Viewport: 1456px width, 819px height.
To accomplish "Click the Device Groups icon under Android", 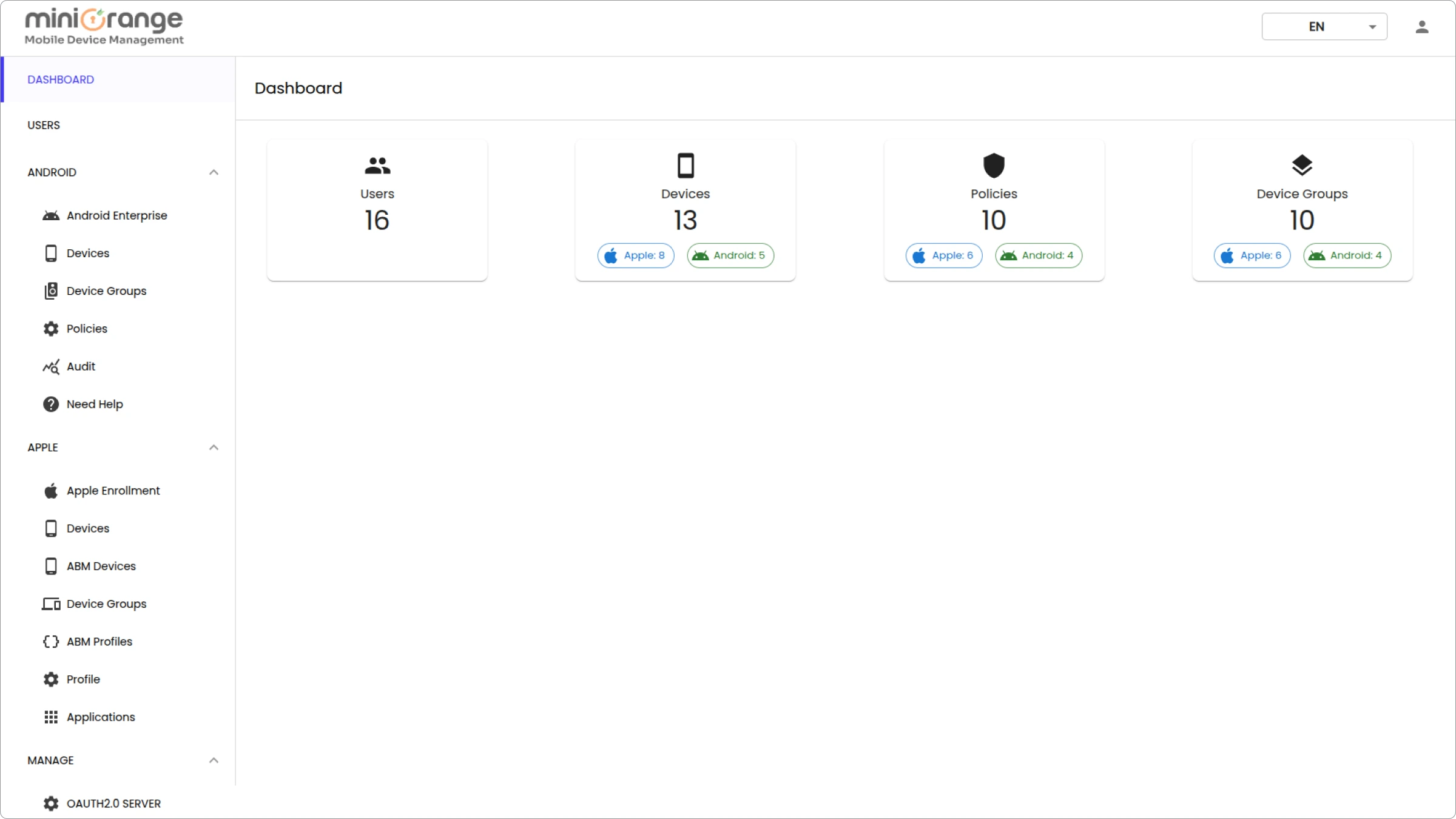I will 52,291.
